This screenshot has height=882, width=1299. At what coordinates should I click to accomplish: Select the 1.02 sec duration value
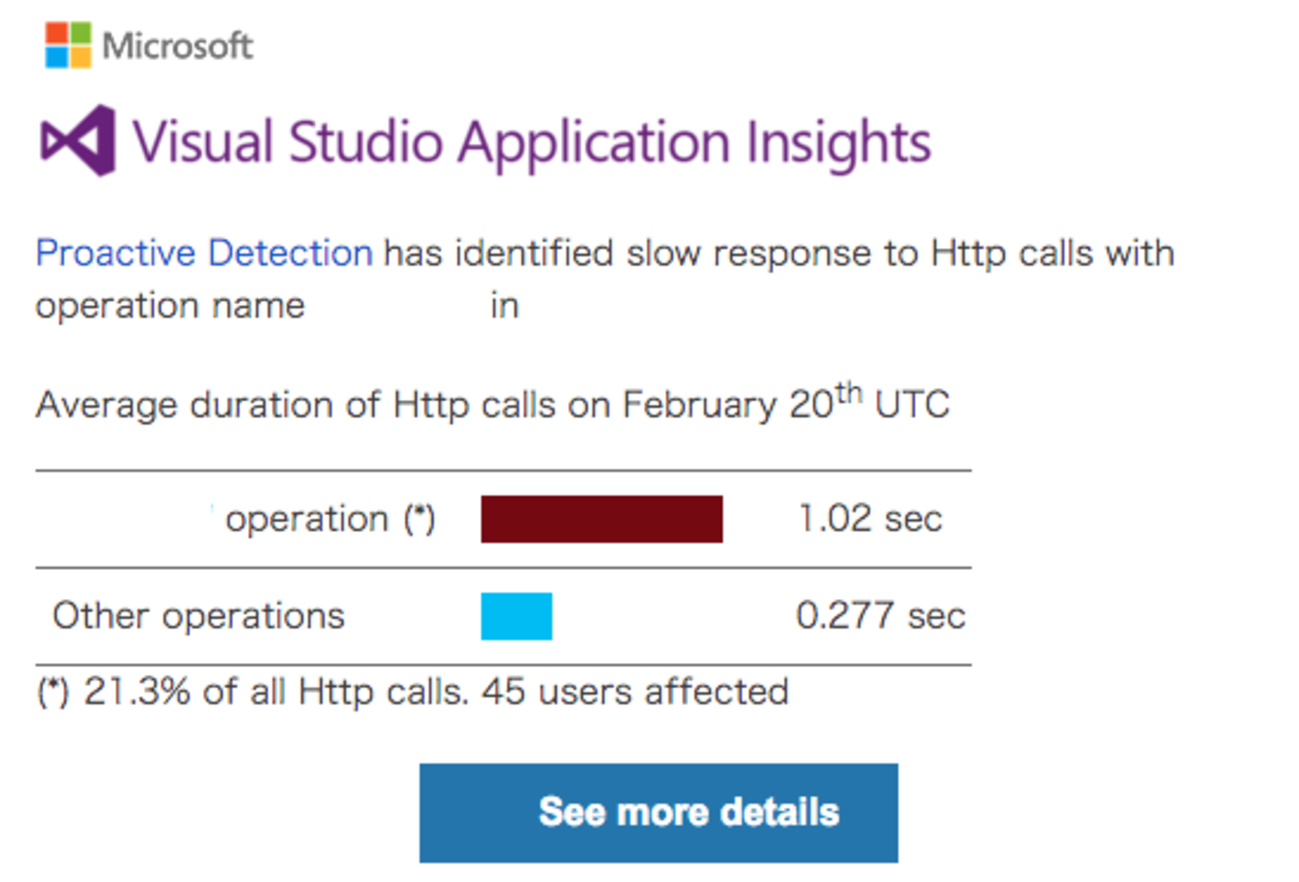click(870, 519)
